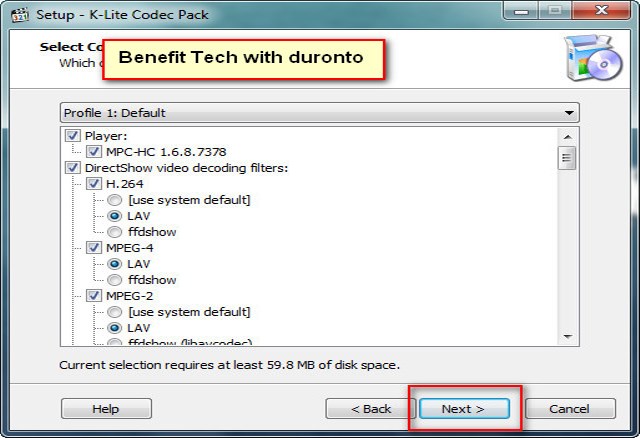
Task: Open the Profile 1: Default dropdown
Action: 320,113
